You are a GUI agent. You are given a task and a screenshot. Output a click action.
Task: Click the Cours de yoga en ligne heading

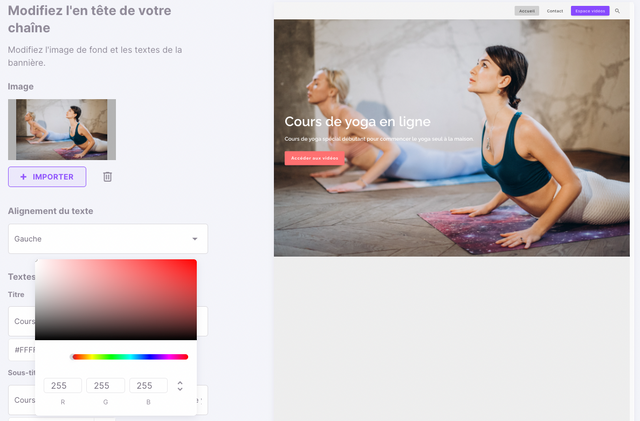[x=357, y=122]
